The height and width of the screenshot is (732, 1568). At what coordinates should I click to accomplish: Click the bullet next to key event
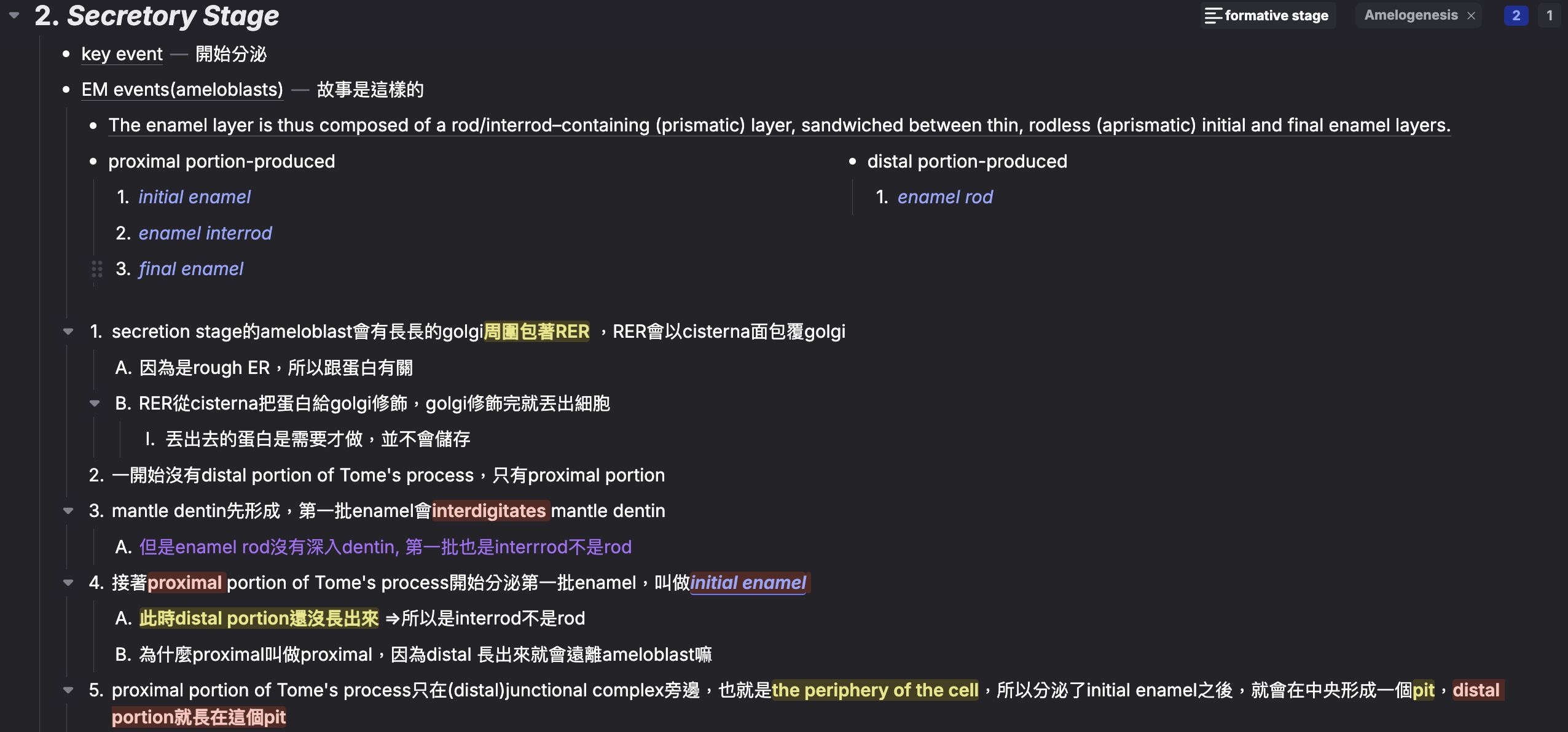point(66,54)
